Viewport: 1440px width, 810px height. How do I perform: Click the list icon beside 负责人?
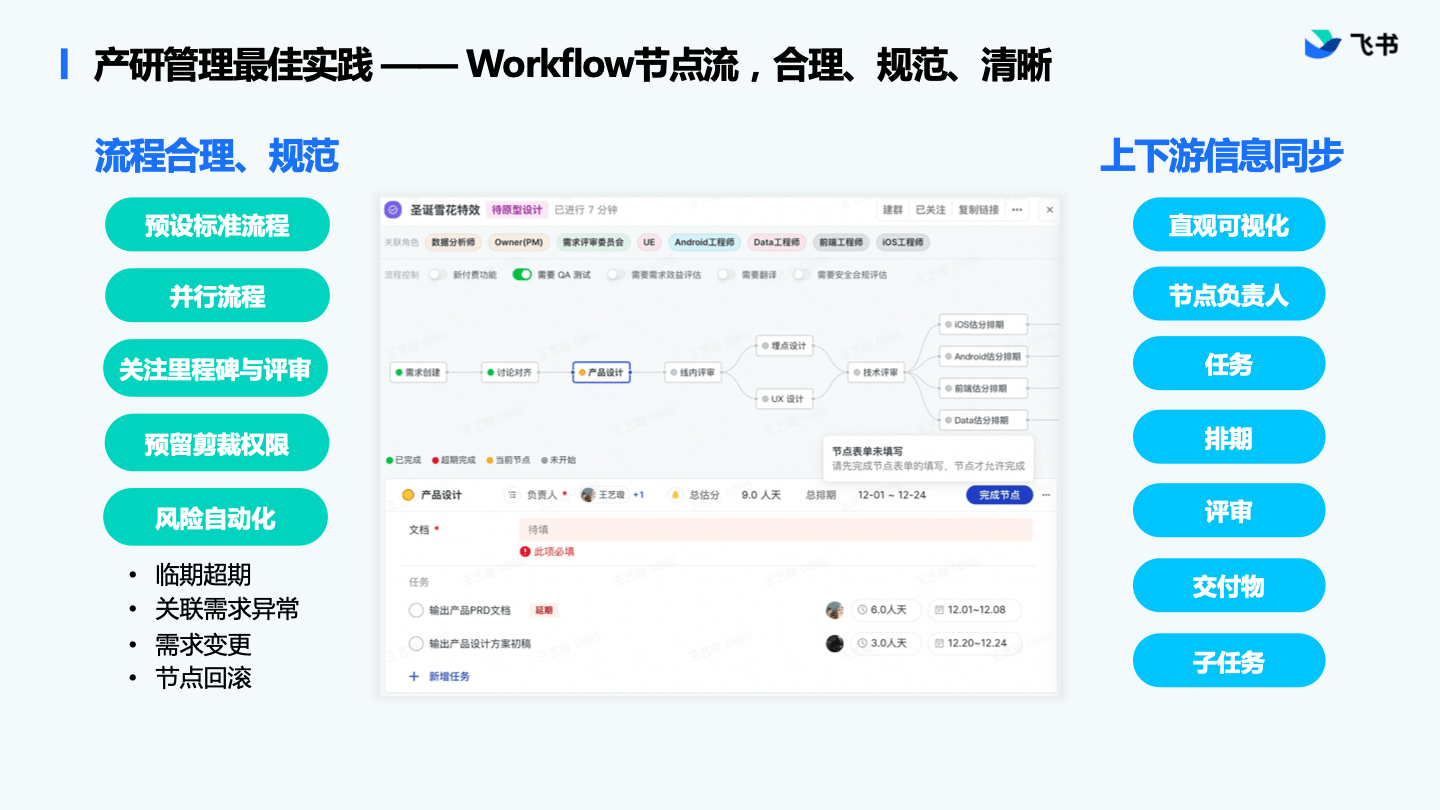(x=512, y=495)
